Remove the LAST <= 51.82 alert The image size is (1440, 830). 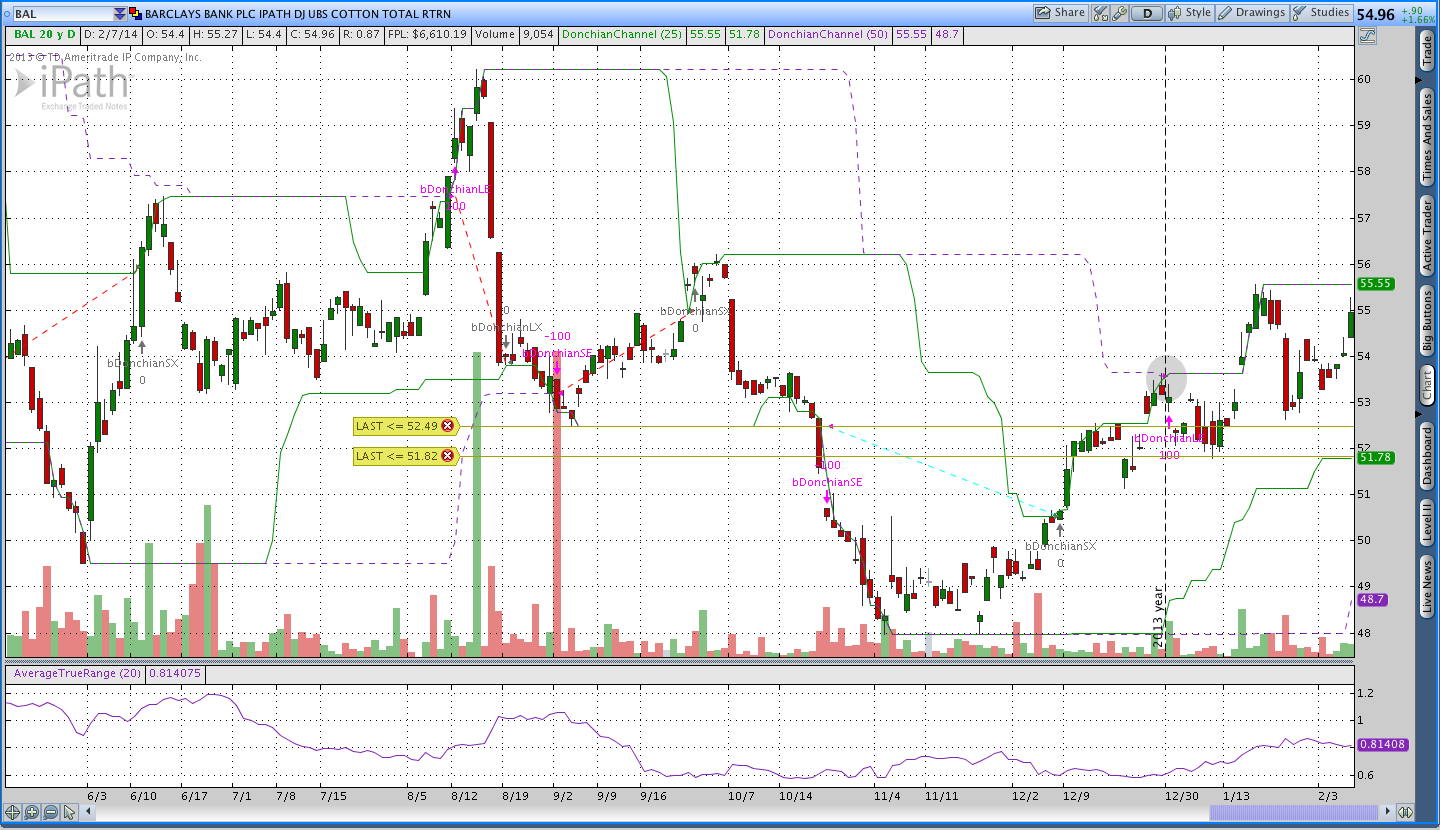[447, 456]
